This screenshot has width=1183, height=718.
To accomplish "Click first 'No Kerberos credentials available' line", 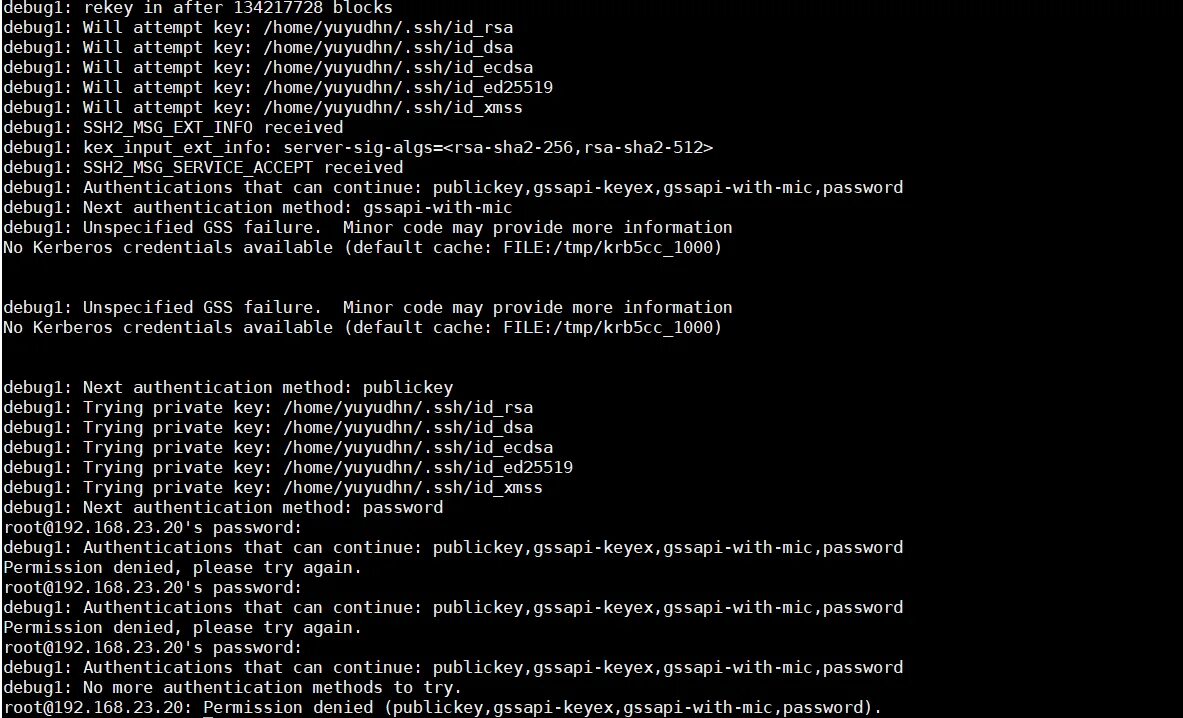I will click(362, 247).
